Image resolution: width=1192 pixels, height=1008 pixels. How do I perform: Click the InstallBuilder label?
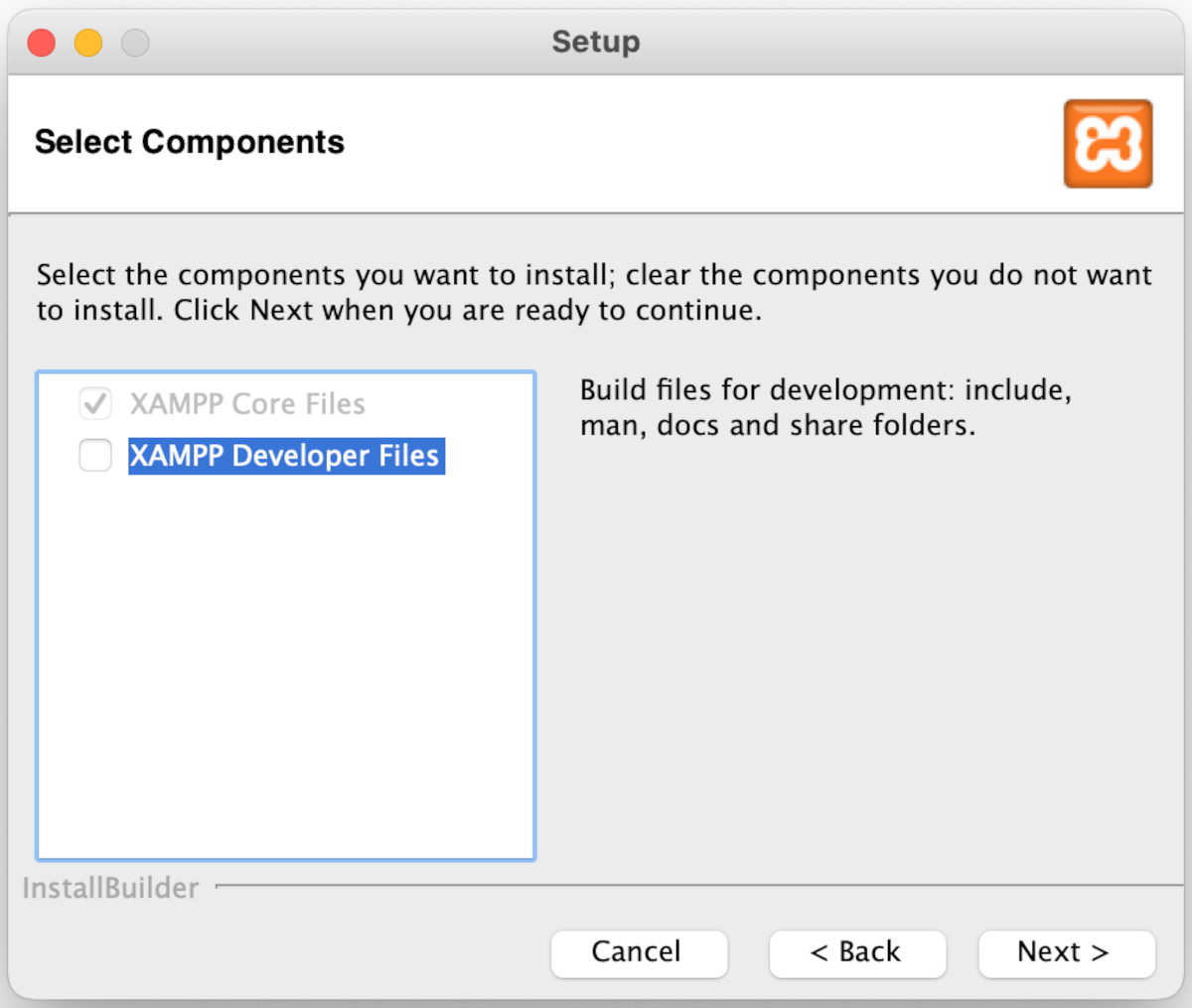point(110,888)
